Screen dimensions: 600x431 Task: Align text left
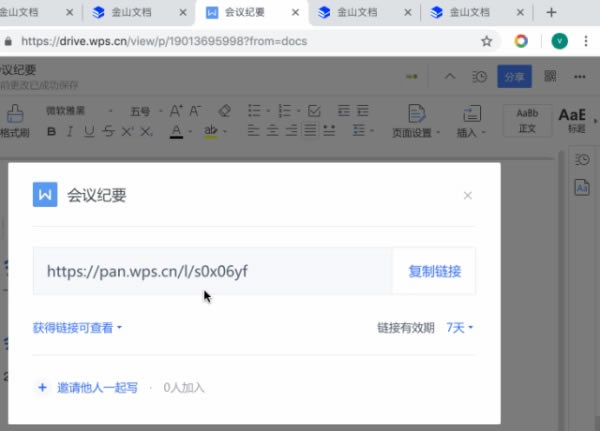[253, 131]
